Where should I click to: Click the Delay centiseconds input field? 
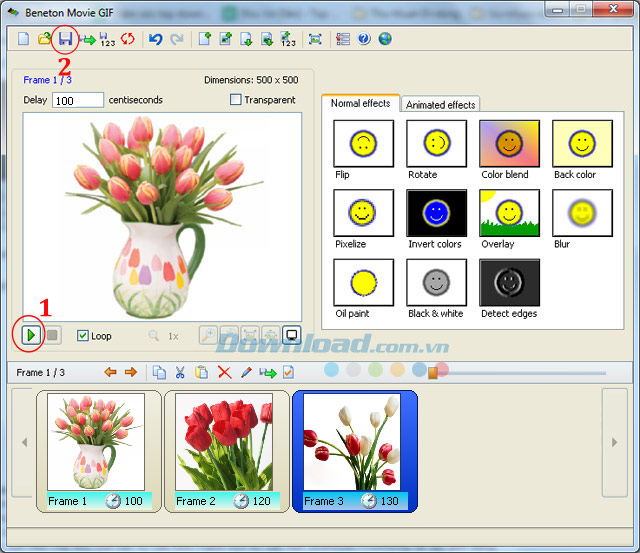(x=78, y=100)
